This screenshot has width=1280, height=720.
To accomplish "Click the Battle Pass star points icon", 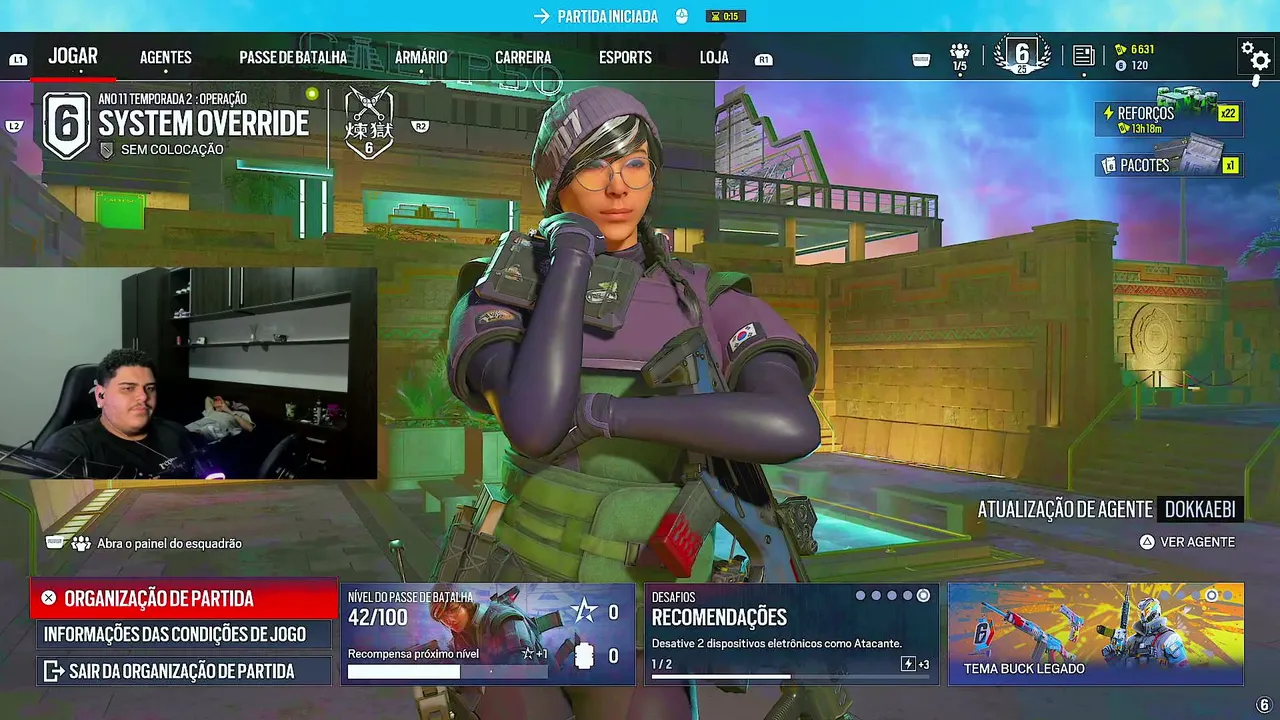I will click(585, 612).
